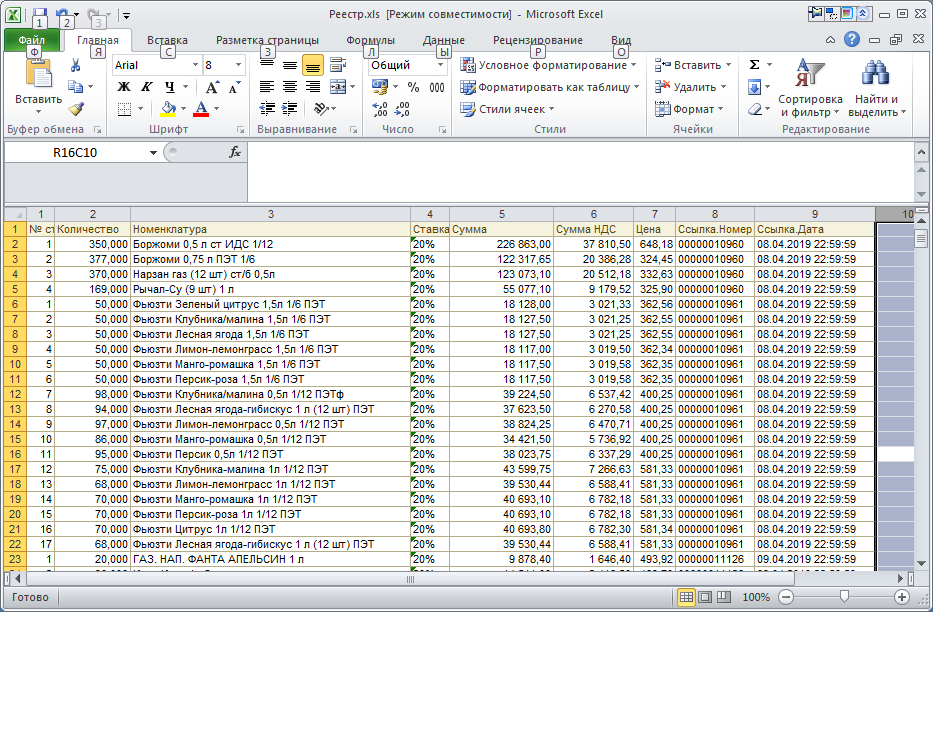Switch to the Разметка страницы tab
The image size is (933, 756).
(x=267, y=40)
